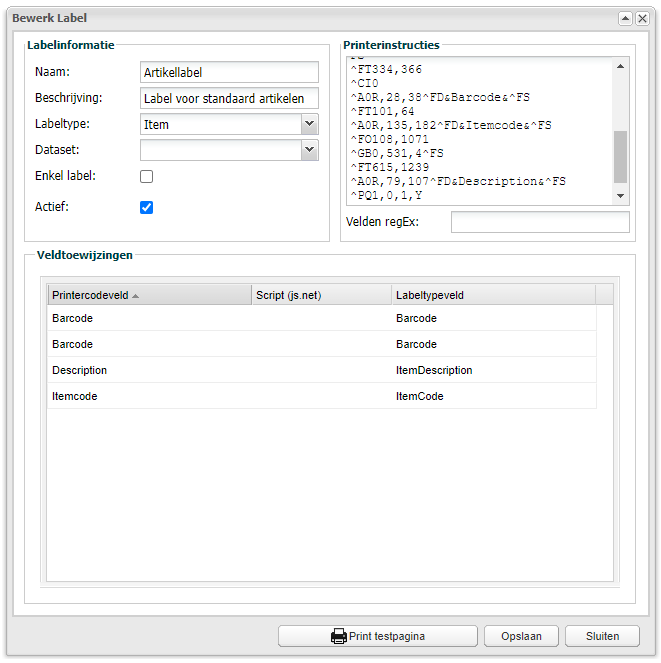
Task: Select the Description printercodeveld cell
Action: pos(150,370)
